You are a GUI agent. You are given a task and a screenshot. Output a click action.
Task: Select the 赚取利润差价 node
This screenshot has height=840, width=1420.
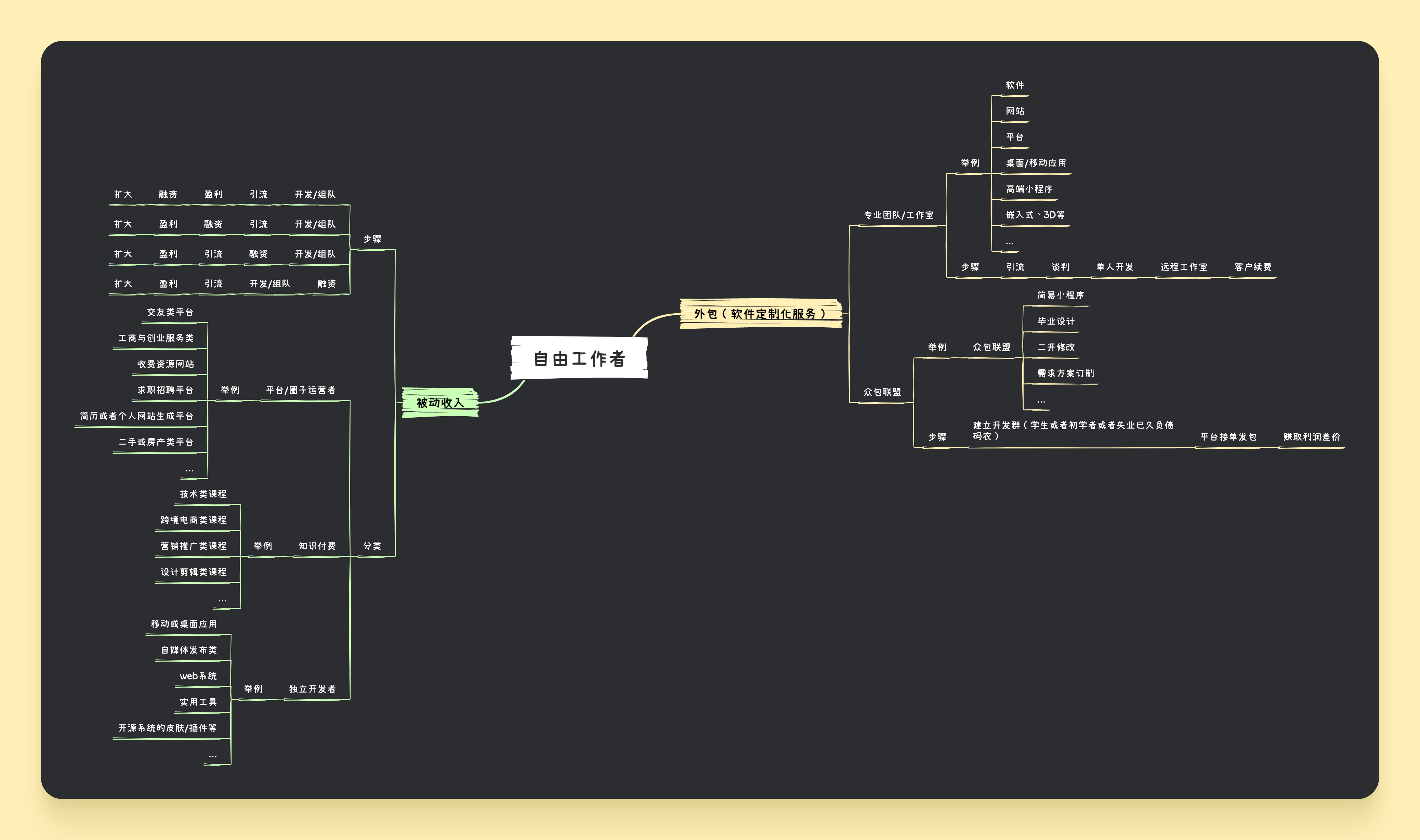coord(1311,437)
